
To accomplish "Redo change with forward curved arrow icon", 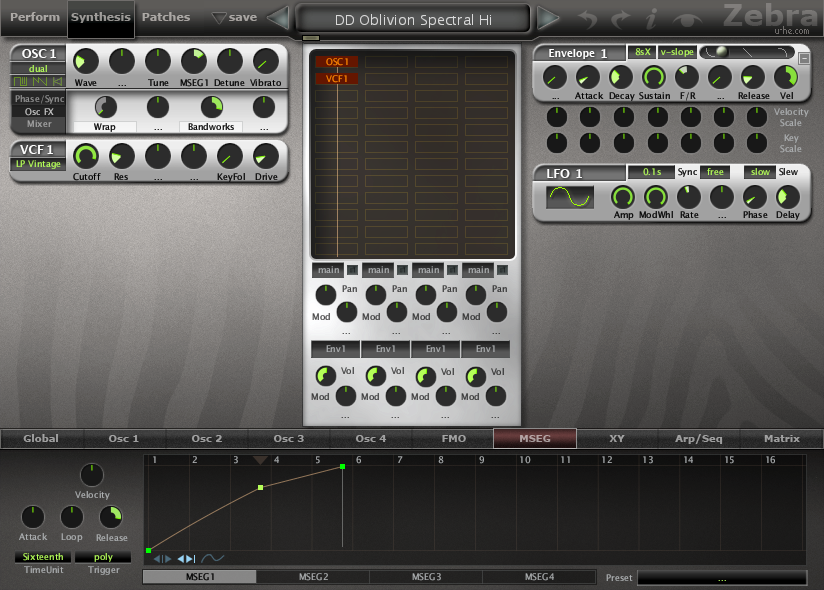I will point(620,19).
